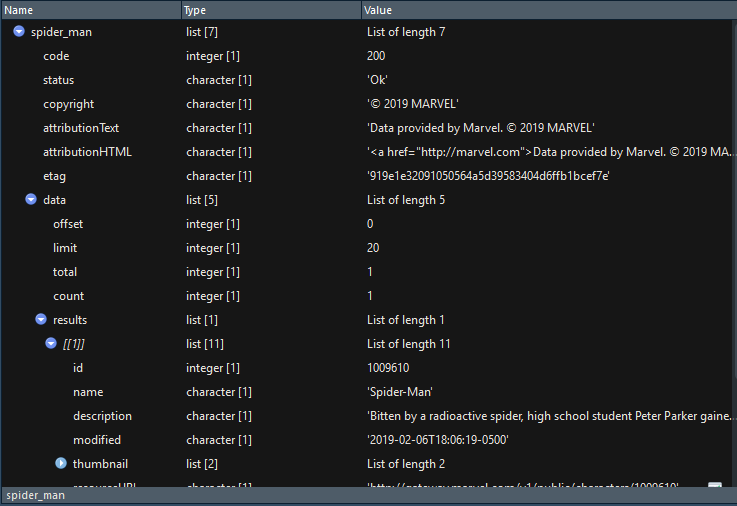Click the id row 'integer [1]' type
Image resolution: width=737 pixels, height=506 pixels.
point(213,368)
